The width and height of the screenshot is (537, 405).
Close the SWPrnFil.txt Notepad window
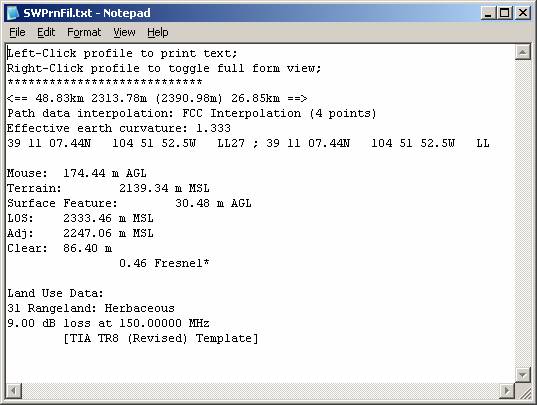[523, 13]
